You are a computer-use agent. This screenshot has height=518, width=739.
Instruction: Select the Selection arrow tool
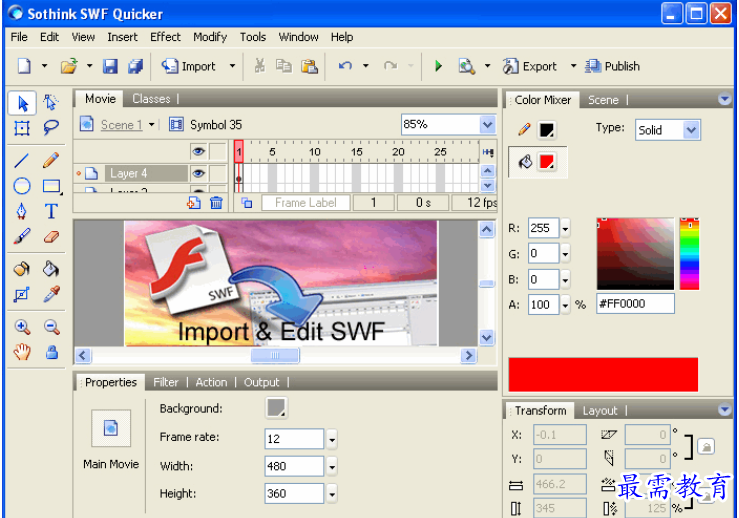(22, 103)
